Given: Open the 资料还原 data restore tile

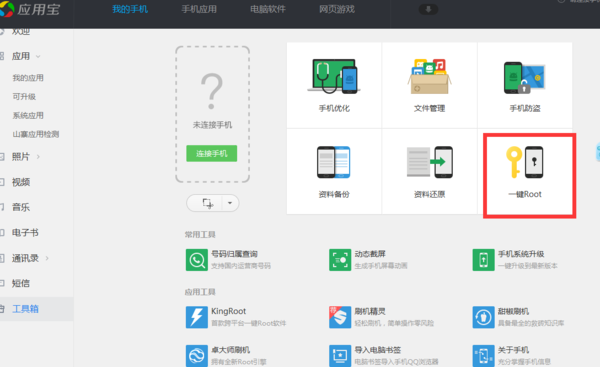Looking at the screenshot, I should [x=429, y=171].
